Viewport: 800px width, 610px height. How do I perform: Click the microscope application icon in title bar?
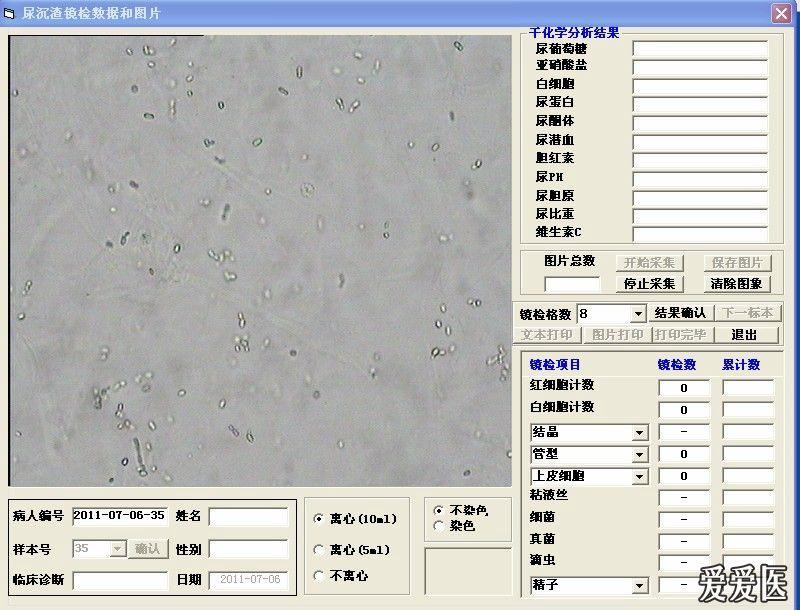11,13
